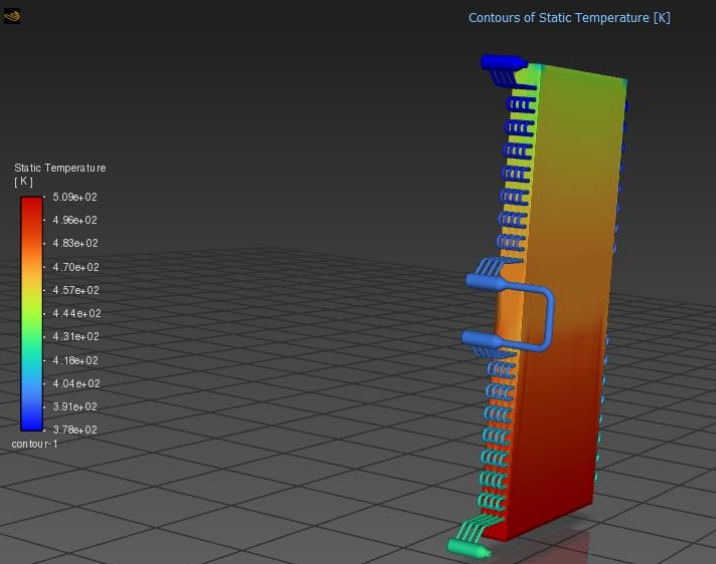This screenshot has width=716, height=564.
Task: Click the lower middle manifold header
Action: (480, 340)
